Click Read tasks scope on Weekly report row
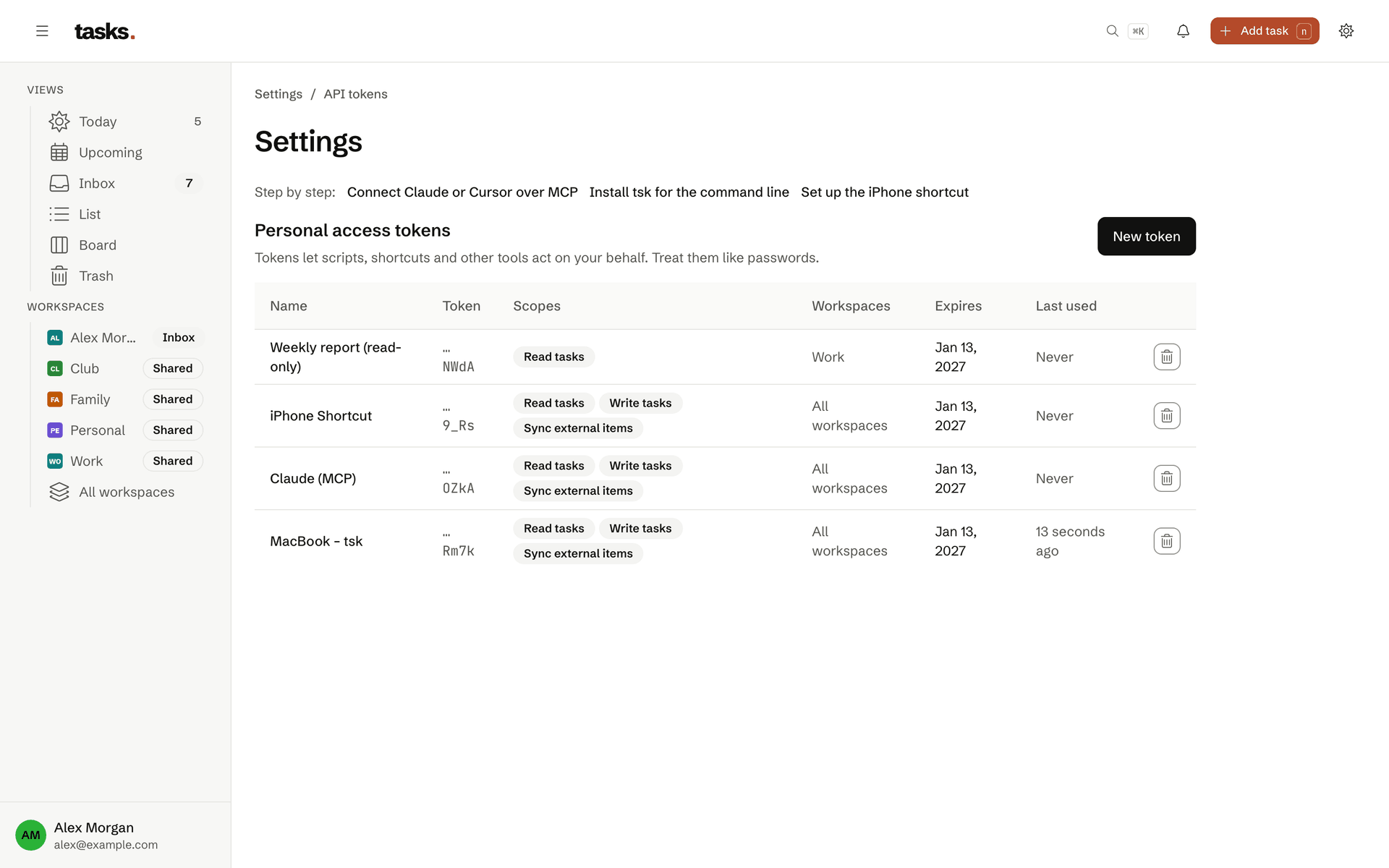Screen dimensions: 1389x868 click(553, 357)
